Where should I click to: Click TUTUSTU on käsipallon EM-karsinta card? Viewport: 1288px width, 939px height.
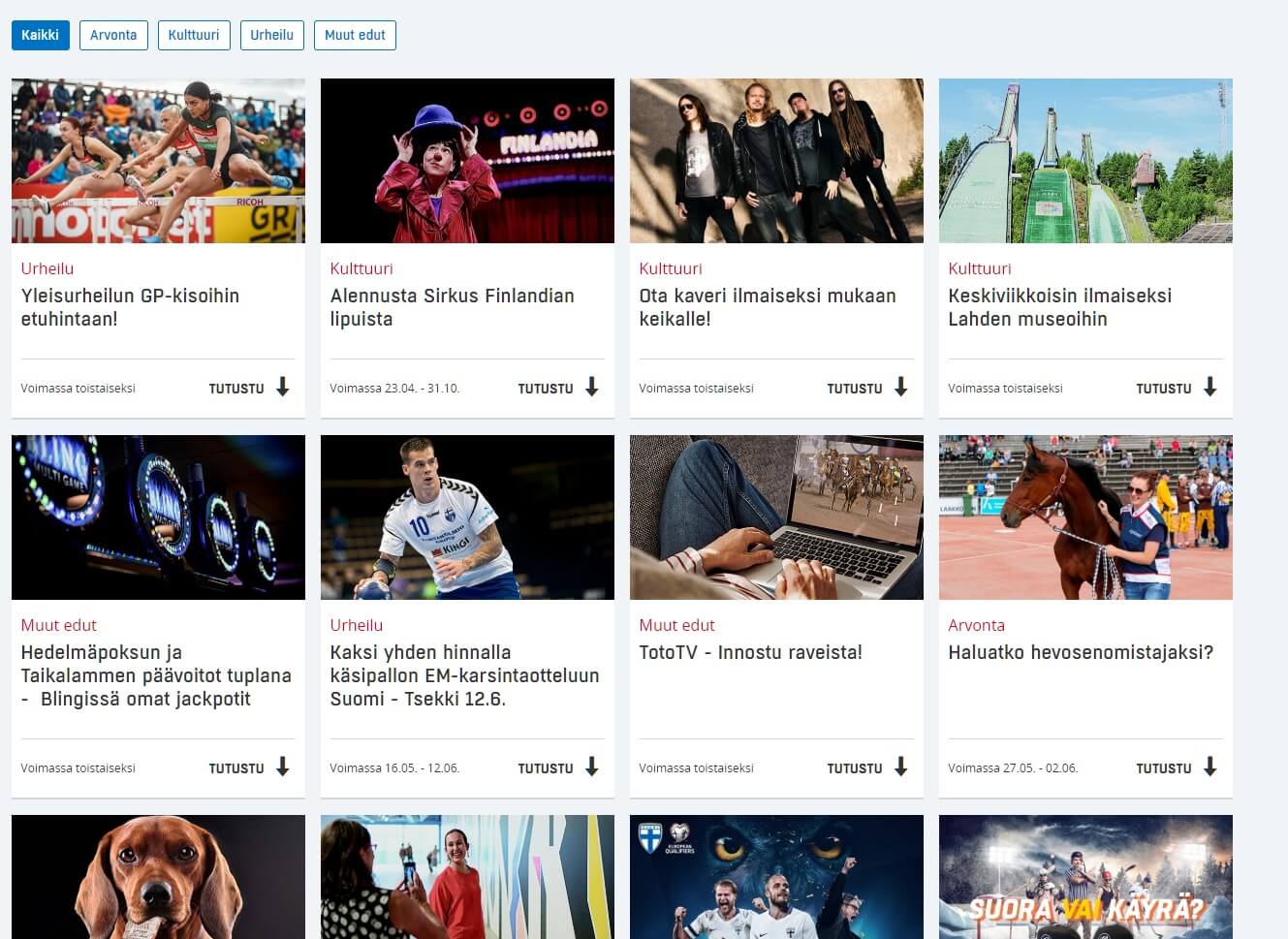pos(546,768)
